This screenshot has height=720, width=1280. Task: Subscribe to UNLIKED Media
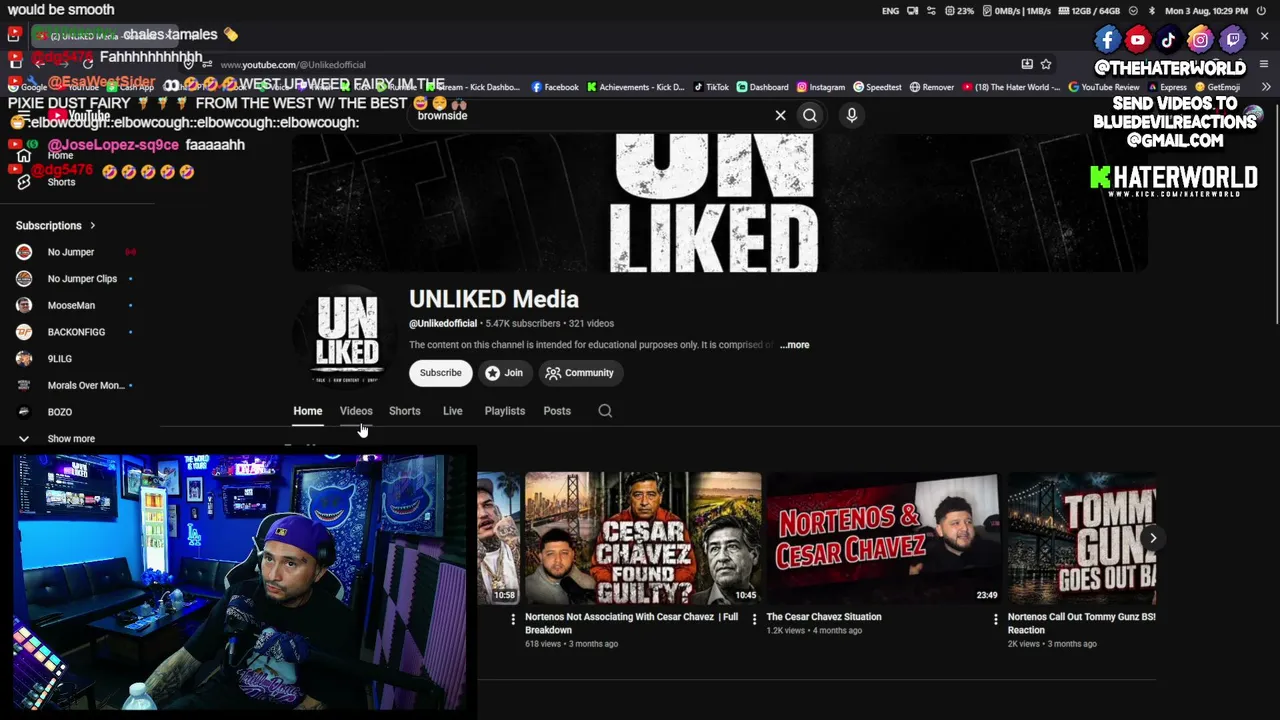pyautogui.click(x=440, y=373)
